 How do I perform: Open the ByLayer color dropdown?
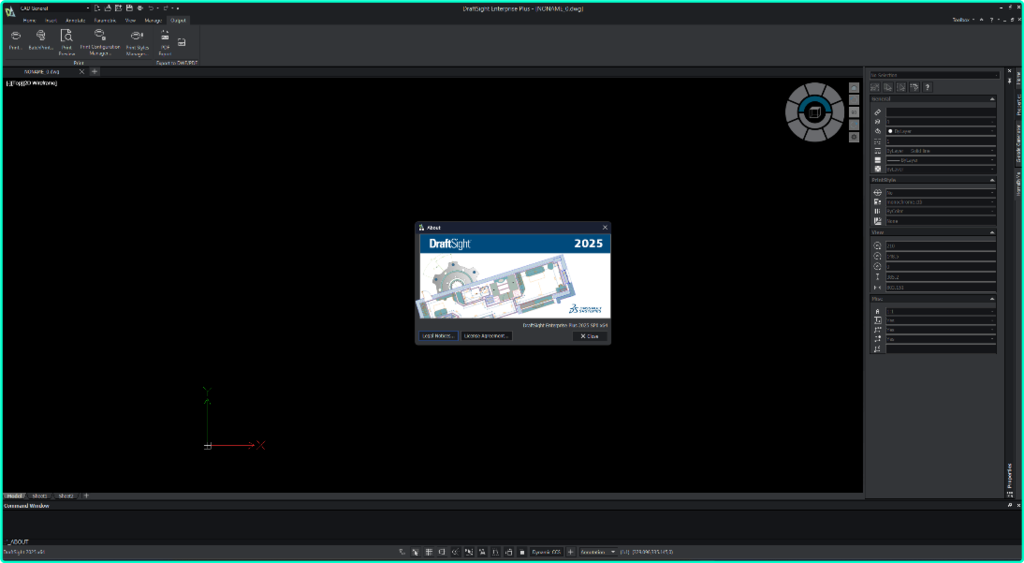pyautogui.click(x=940, y=131)
